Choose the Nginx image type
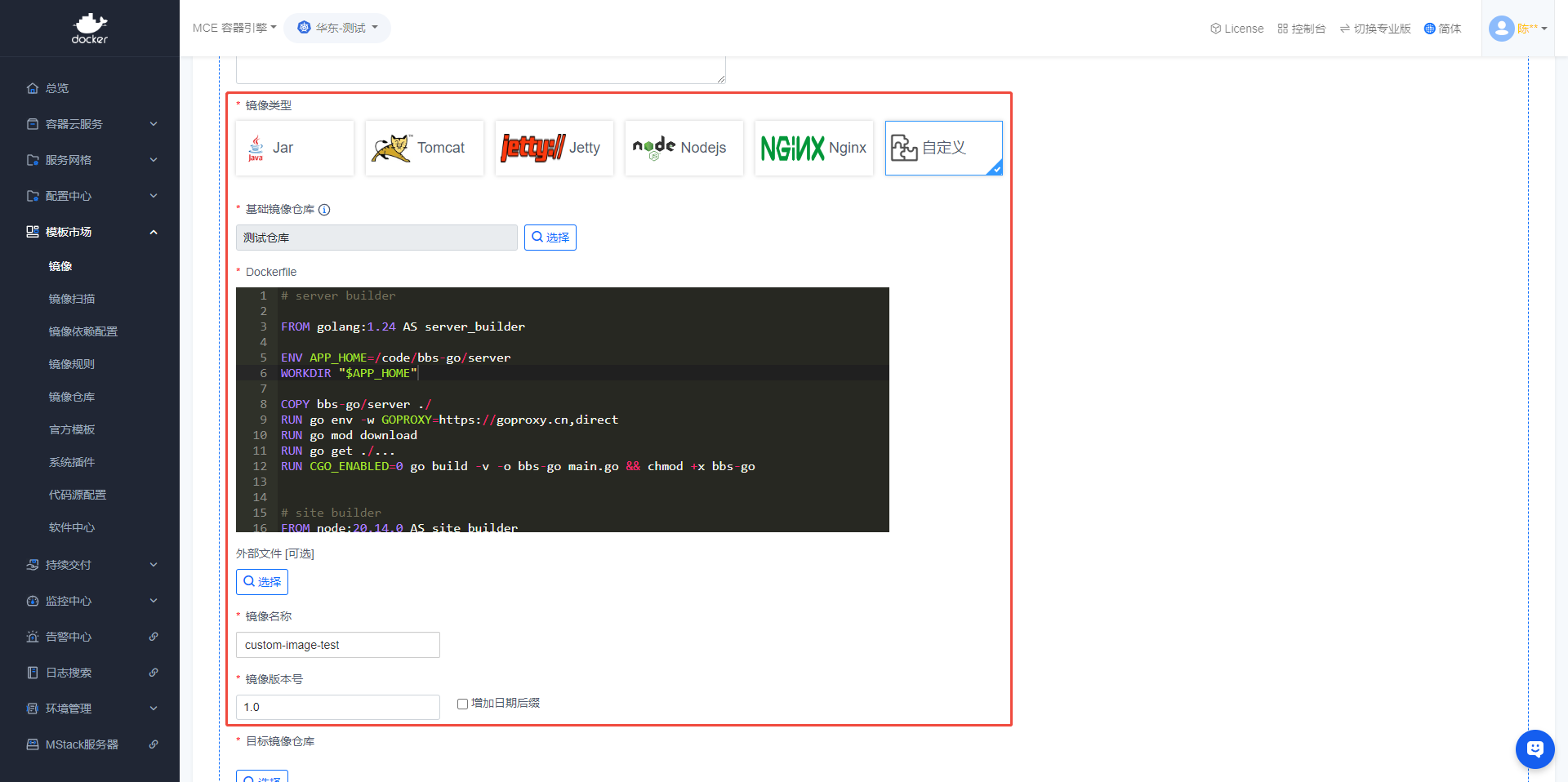 [814, 148]
